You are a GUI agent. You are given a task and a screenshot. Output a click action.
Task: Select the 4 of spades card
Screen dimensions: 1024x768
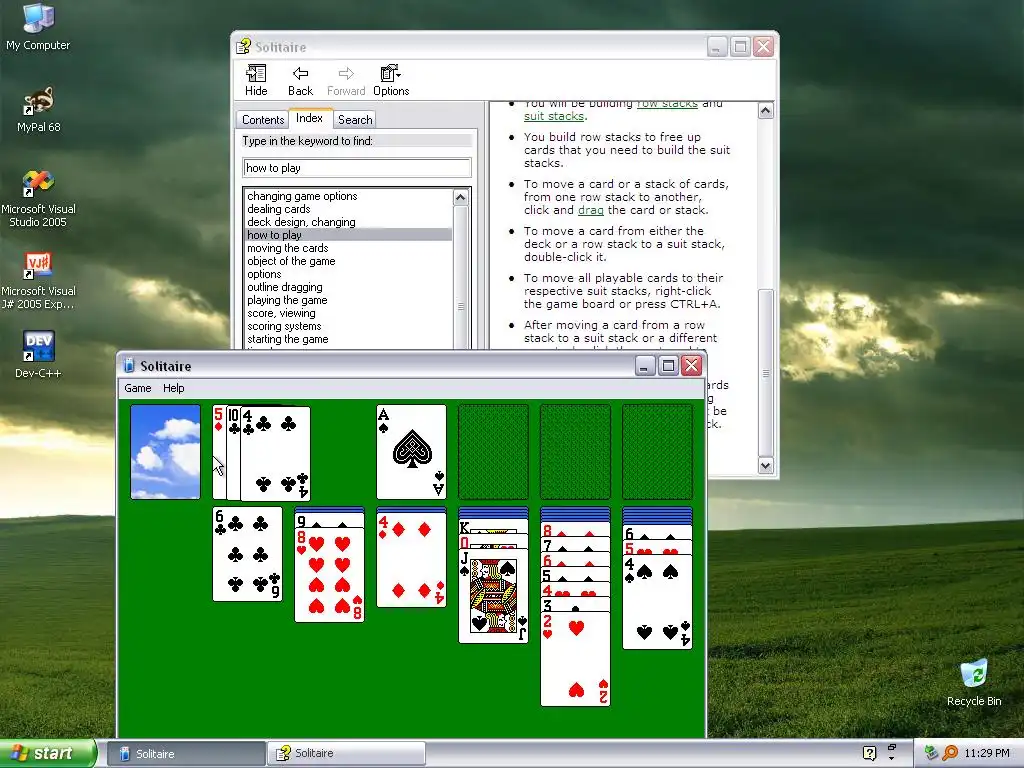coord(658,601)
